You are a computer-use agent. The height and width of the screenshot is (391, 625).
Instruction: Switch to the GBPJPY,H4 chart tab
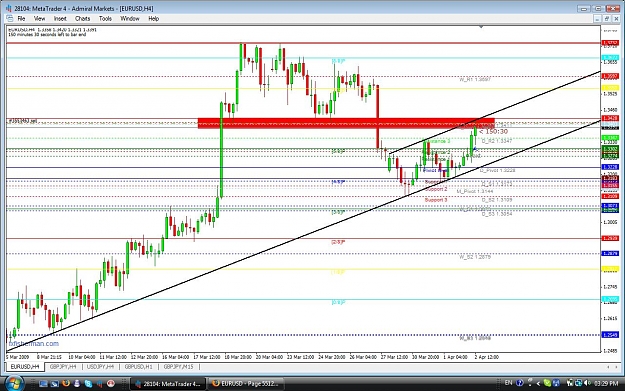pyautogui.click(x=63, y=366)
